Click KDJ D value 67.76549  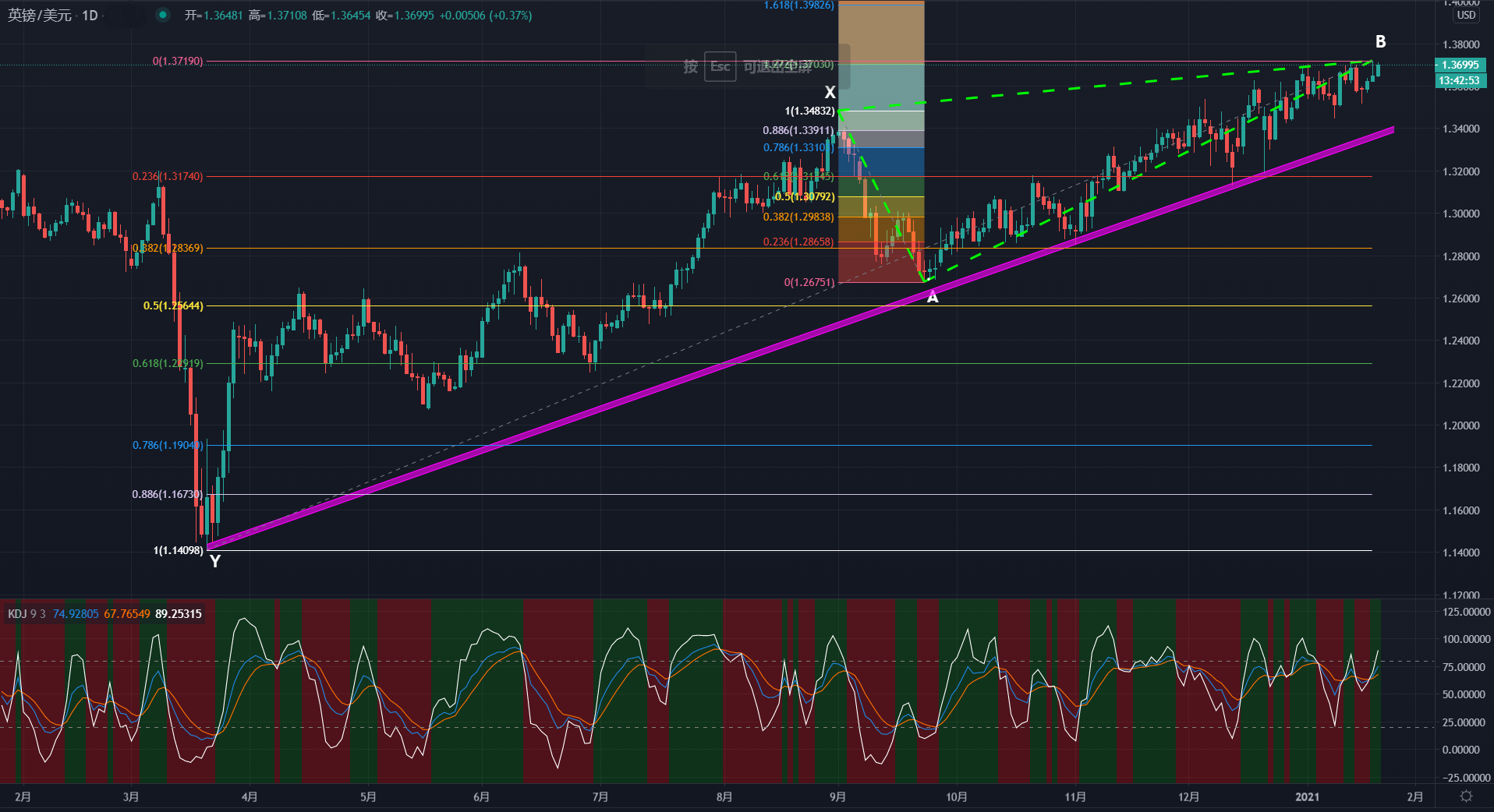click(x=127, y=614)
